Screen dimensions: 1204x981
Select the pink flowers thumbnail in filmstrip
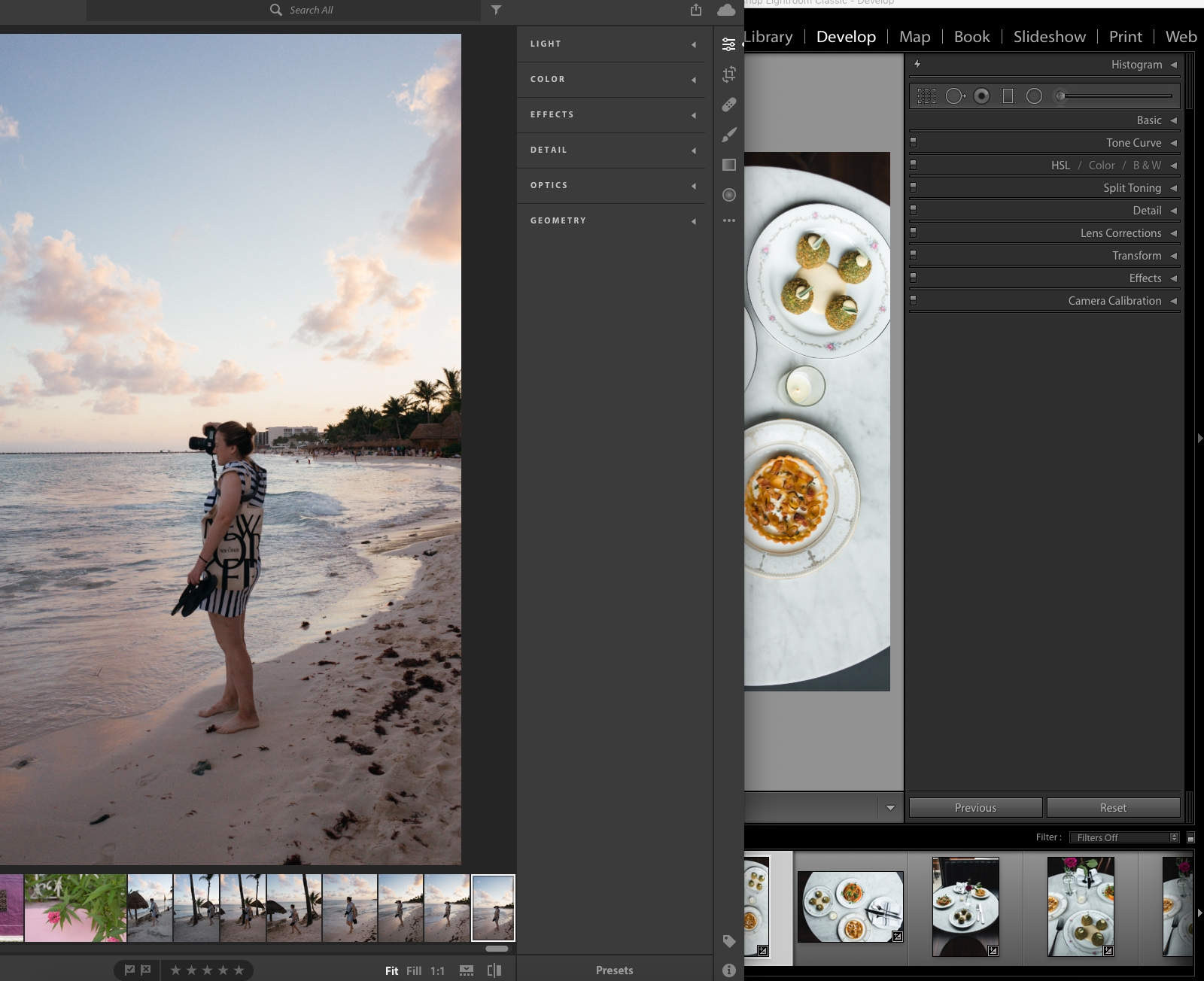[75, 908]
